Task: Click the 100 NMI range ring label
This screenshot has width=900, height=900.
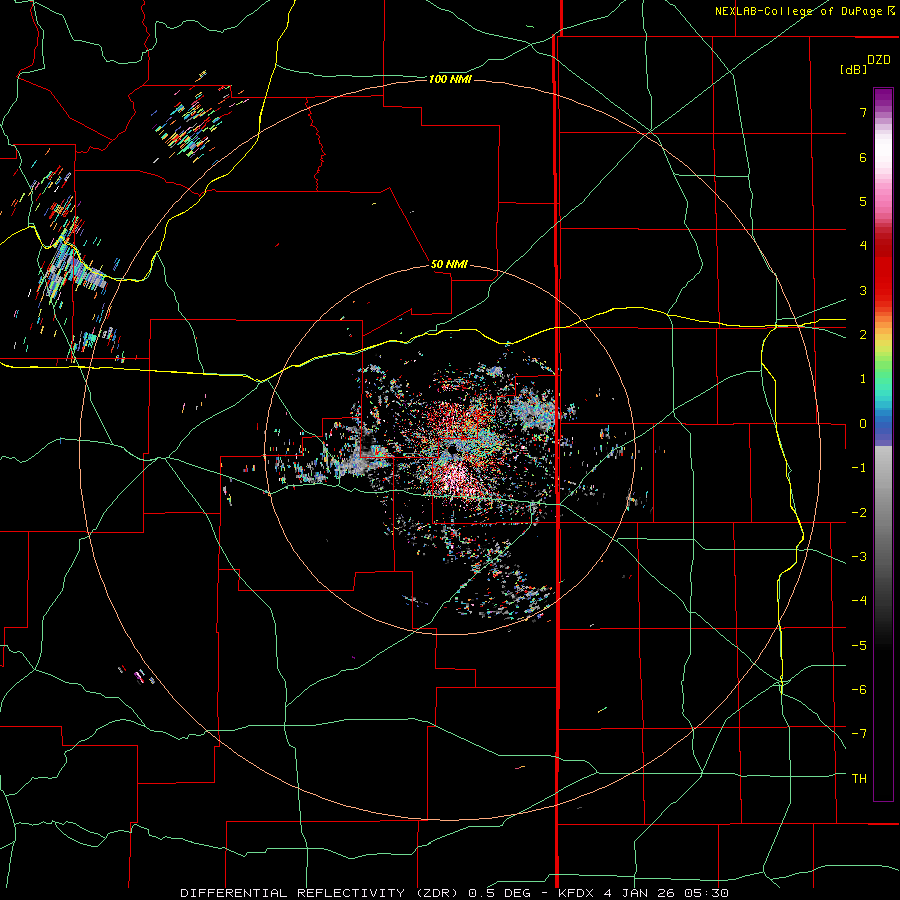Action: click(450, 79)
